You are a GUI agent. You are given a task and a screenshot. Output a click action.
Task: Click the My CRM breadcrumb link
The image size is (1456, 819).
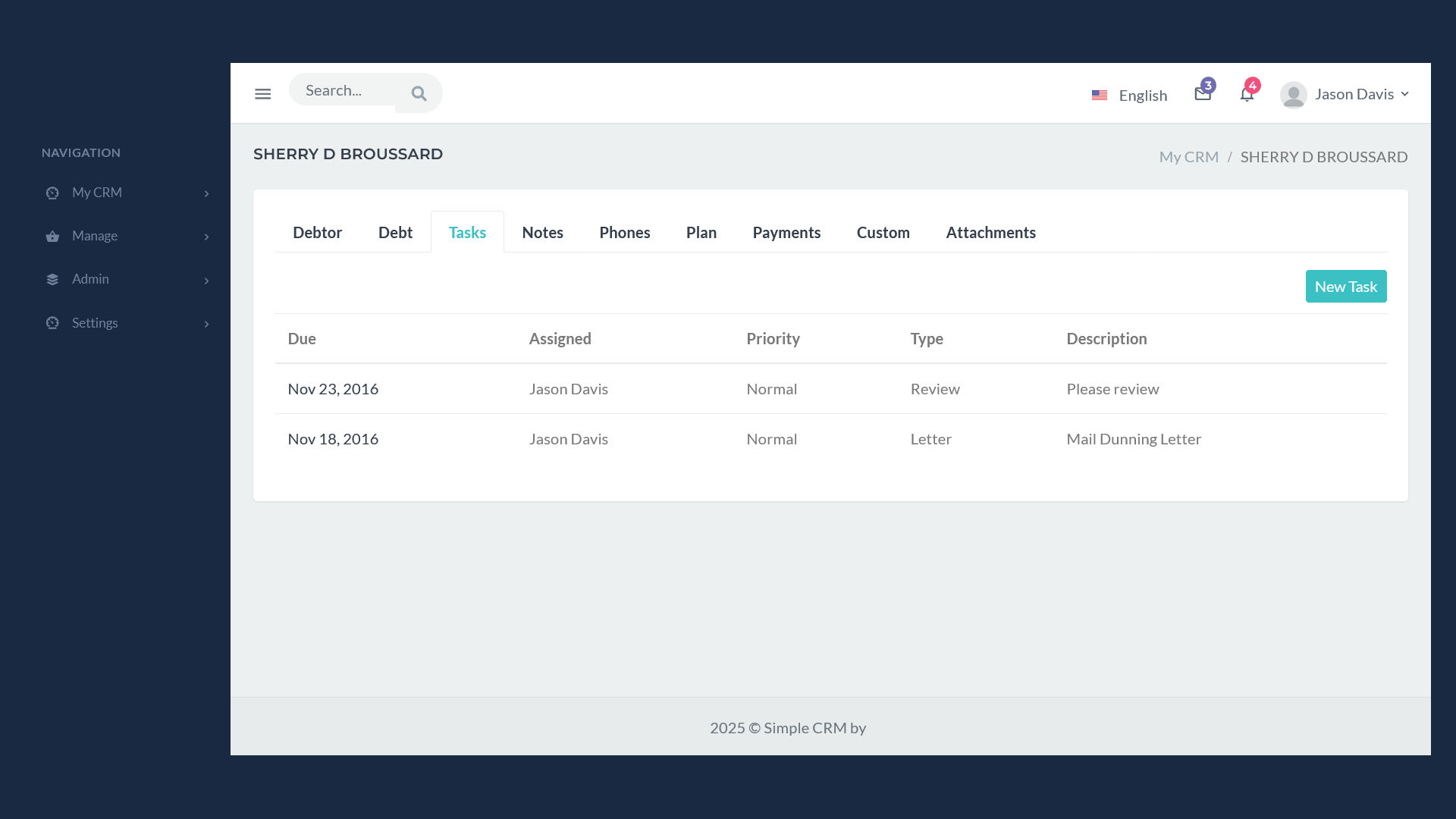[1188, 157]
